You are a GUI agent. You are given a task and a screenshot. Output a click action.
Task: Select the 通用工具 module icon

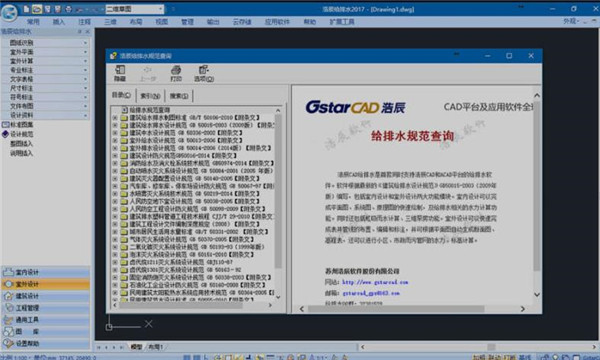8,320
